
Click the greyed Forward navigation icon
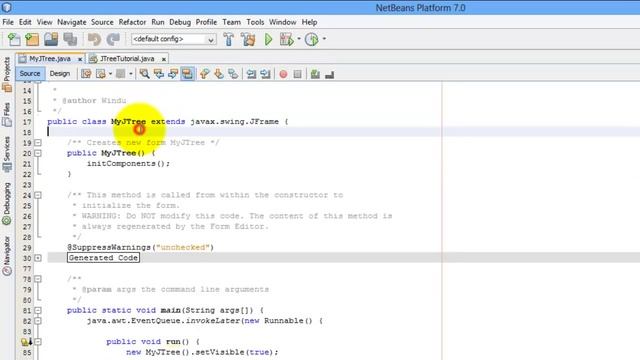pyautogui.click(x=120, y=74)
